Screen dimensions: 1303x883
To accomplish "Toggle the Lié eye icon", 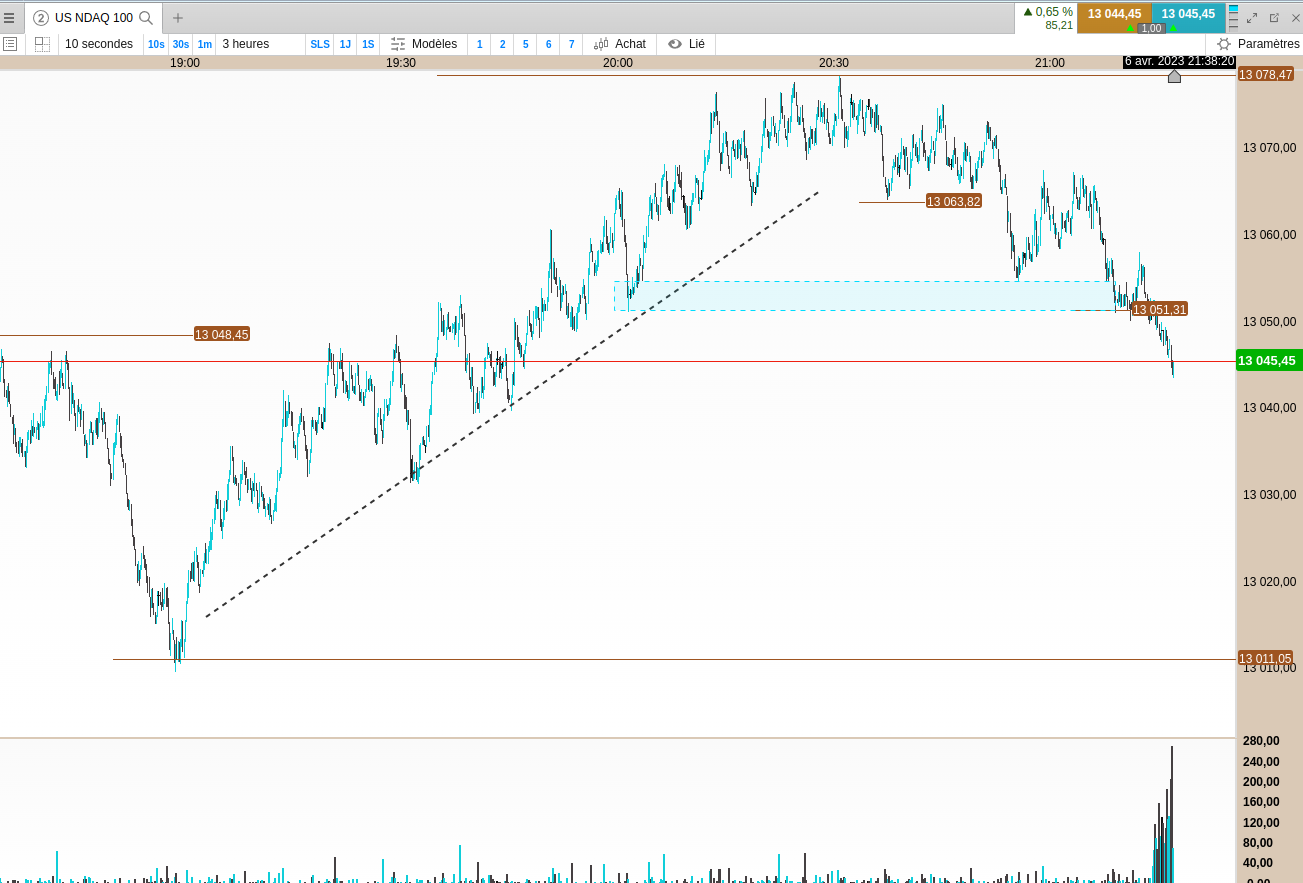I will click(675, 44).
